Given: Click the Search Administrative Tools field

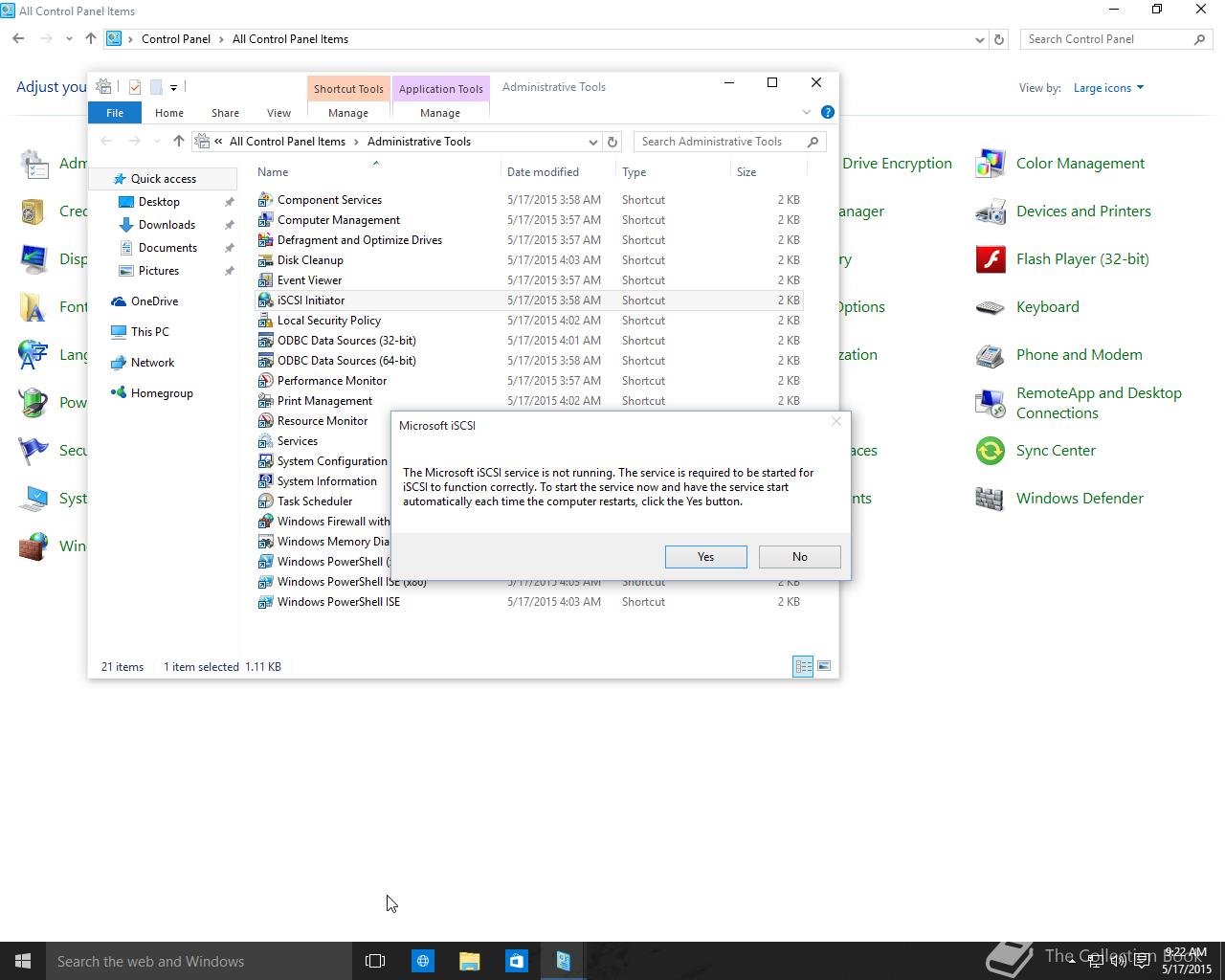Looking at the screenshot, I should 720,142.
